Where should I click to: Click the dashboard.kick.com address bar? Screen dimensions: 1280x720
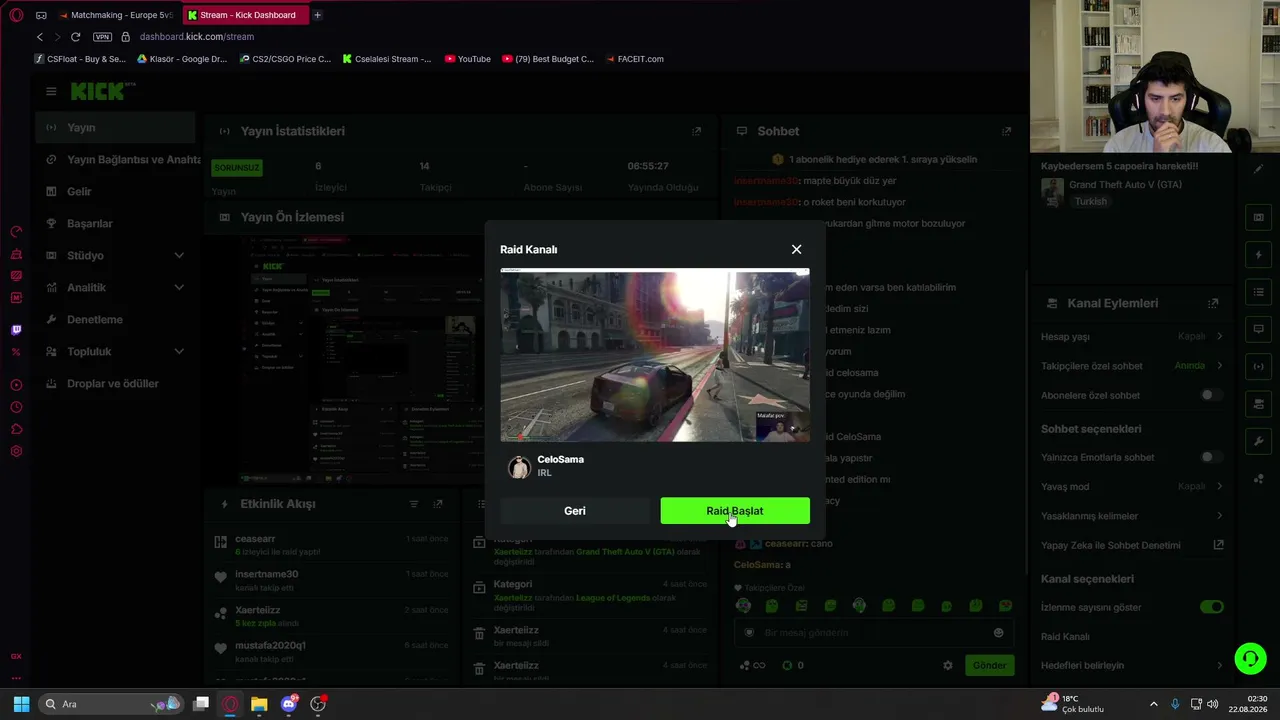[x=197, y=37]
